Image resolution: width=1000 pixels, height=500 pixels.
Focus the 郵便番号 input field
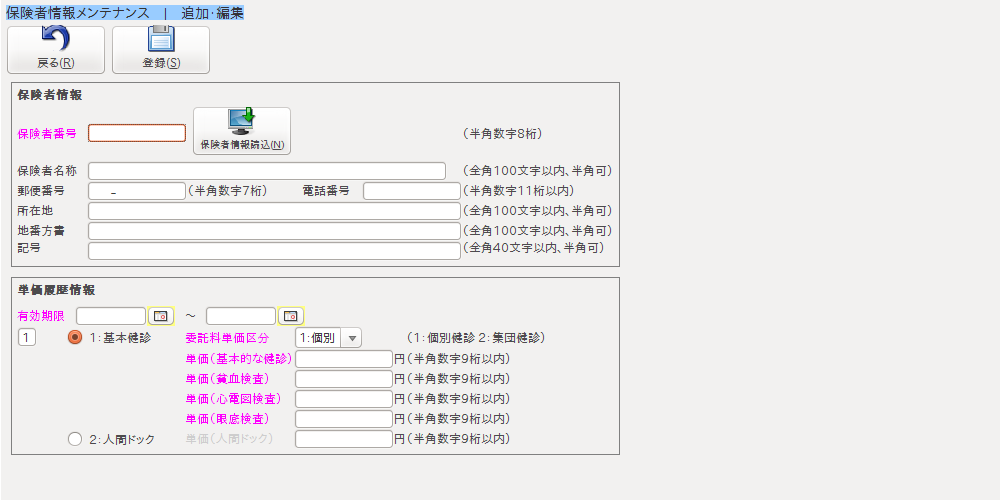coord(136,191)
